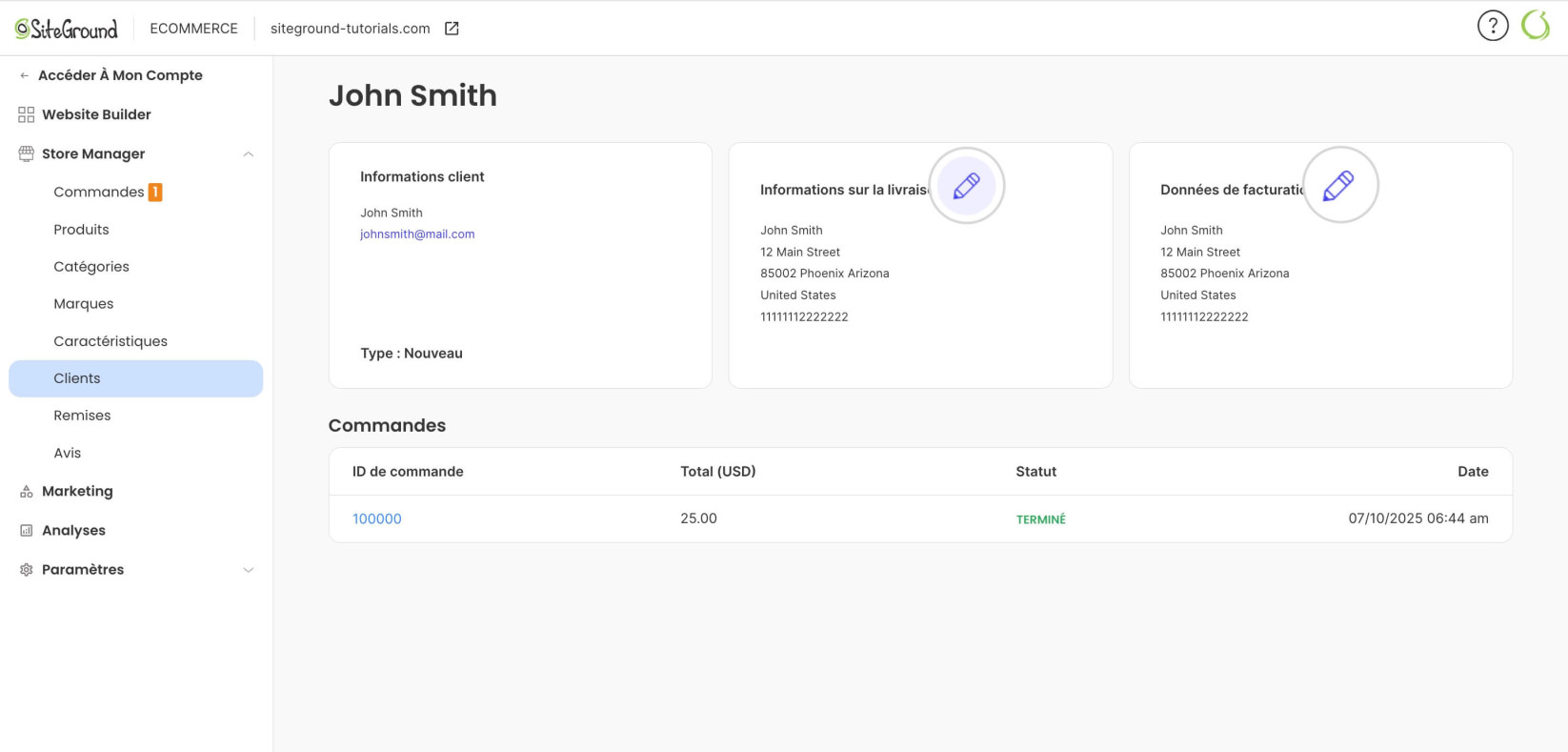Click the johnsmith@mail.com email link
Image resolution: width=1568 pixels, height=752 pixels.
click(417, 234)
